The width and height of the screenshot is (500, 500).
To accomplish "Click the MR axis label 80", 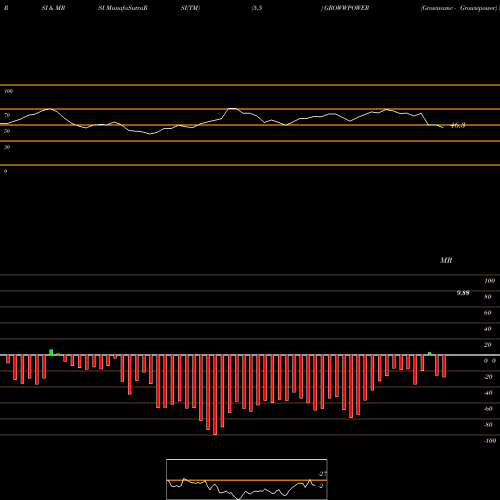I will 488,297.
